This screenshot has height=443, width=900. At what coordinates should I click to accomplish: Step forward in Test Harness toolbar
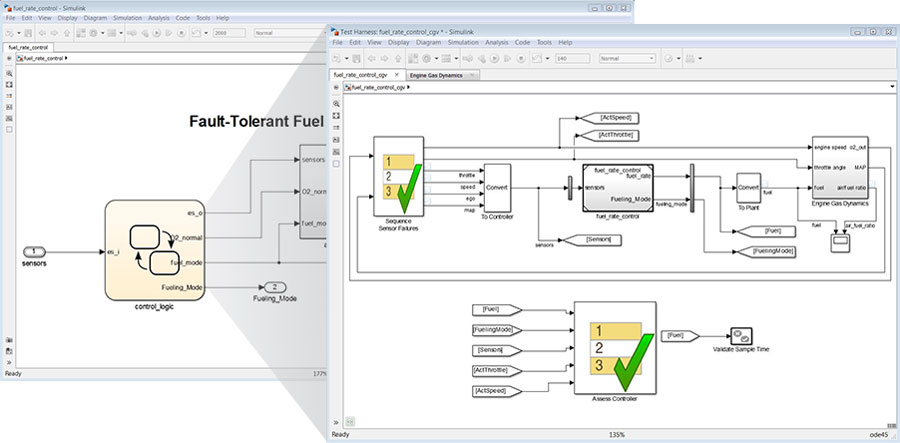click(507, 59)
